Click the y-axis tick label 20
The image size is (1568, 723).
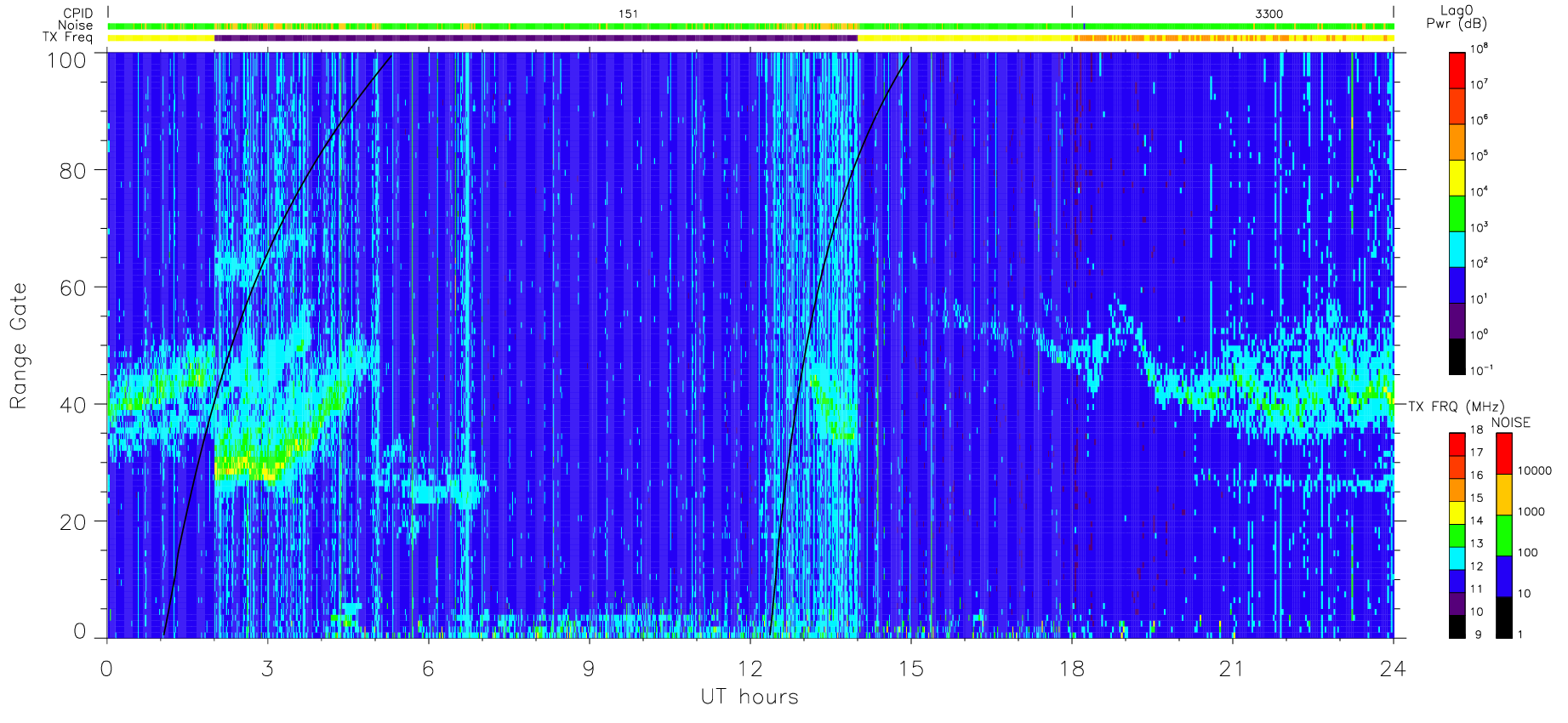[73, 522]
